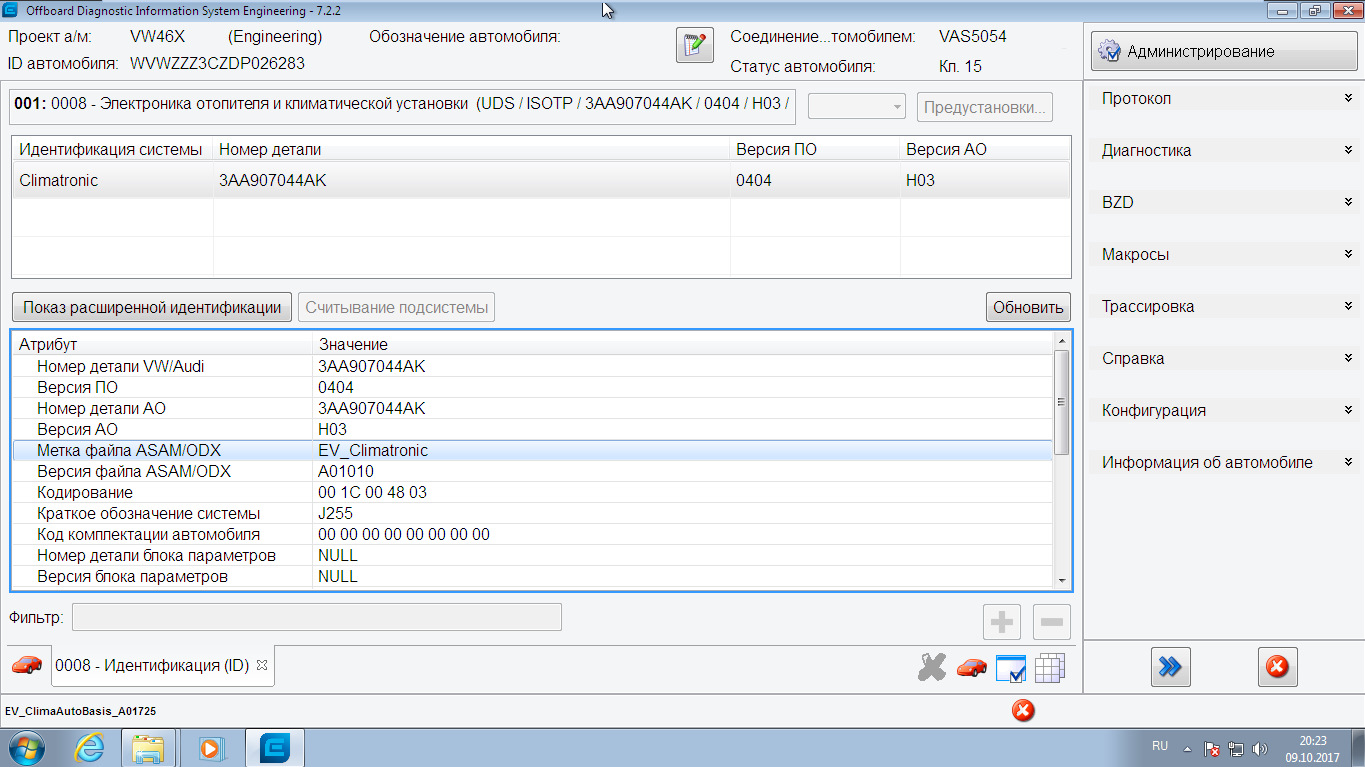Click the EV_ClimaAutoBasis_A01725 status bar text

click(80, 711)
